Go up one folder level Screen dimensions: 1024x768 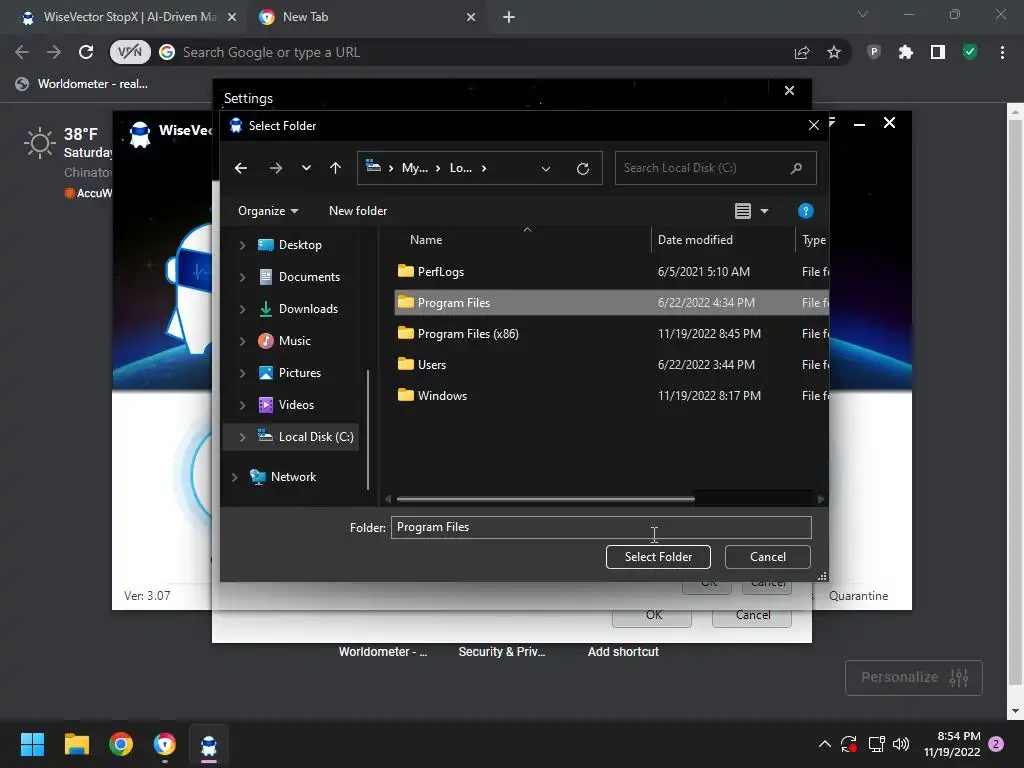coord(336,168)
